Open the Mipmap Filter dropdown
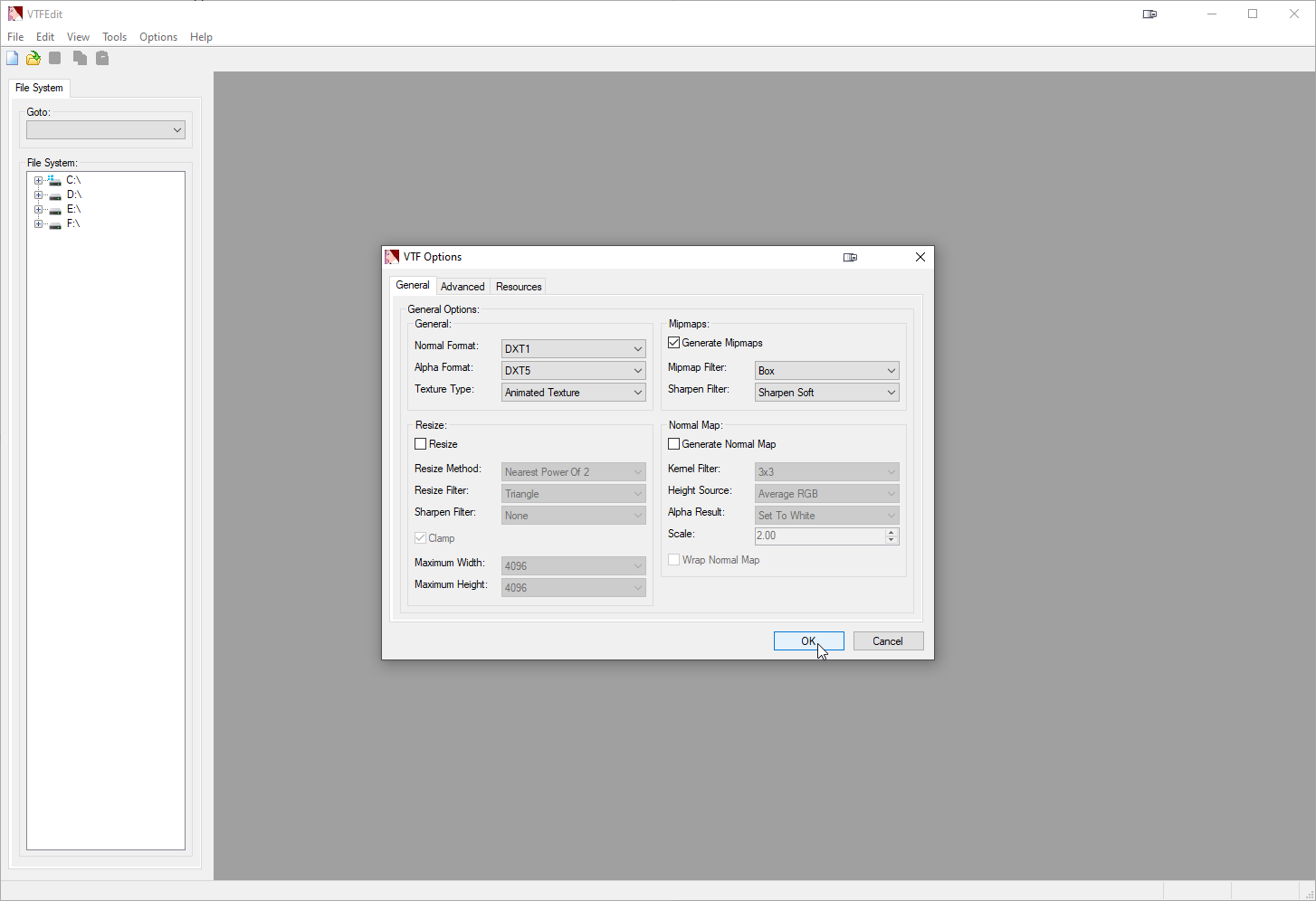This screenshot has height=901, width=1316. tap(826, 371)
